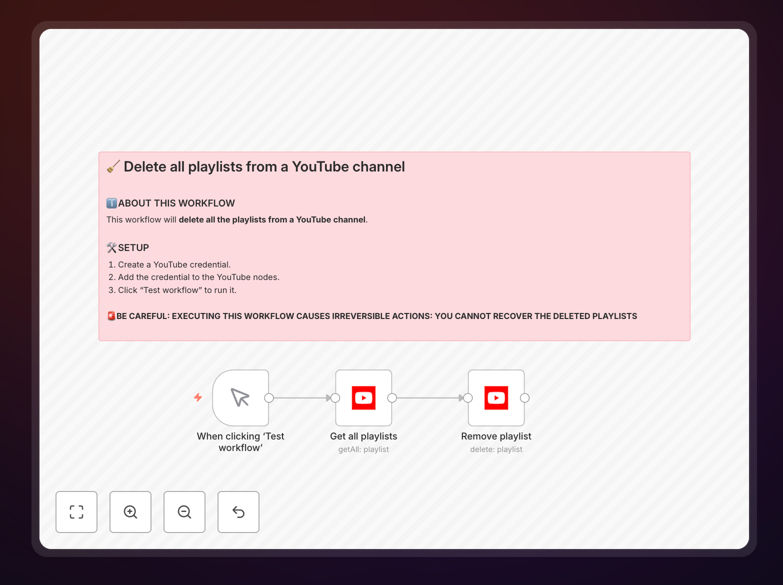This screenshot has width=783, height=585.
Task: Click the 'Create a YouTube credential' step
Action: 174,265
